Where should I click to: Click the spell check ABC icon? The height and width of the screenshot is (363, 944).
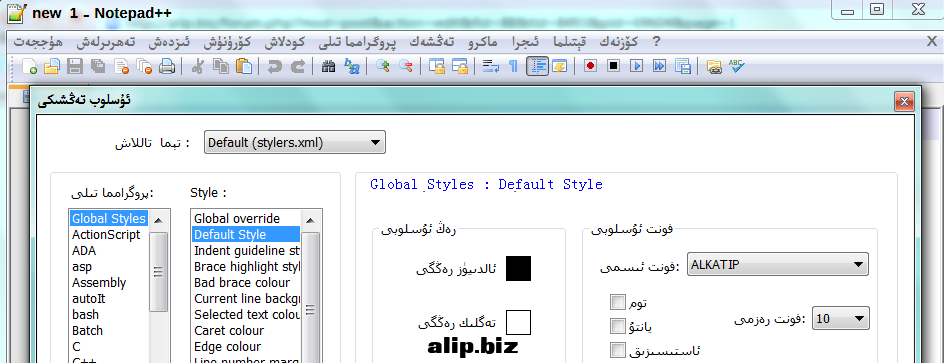point(736,66)
